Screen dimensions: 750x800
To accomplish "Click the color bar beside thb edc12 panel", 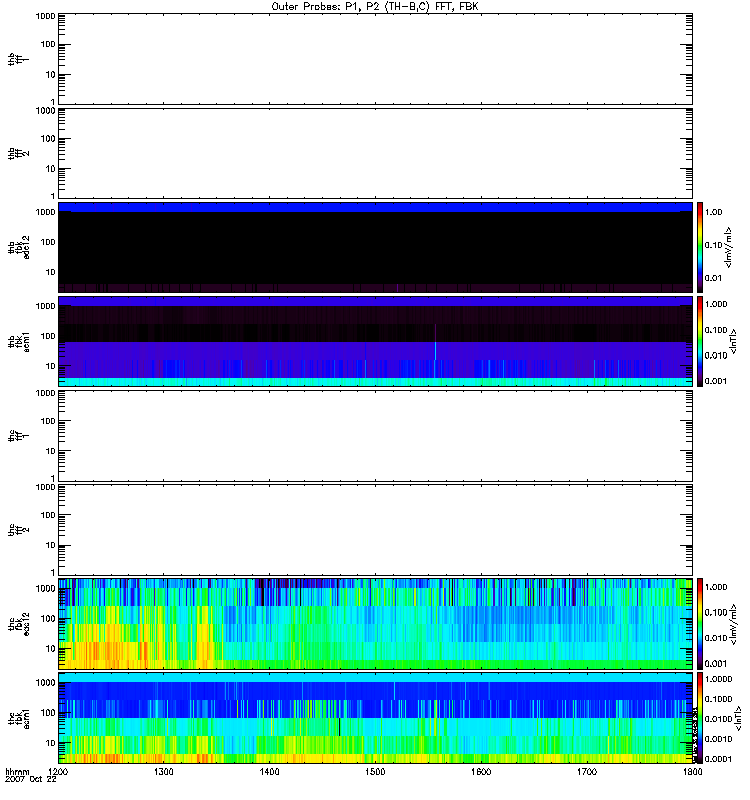I will click(701, 247).
